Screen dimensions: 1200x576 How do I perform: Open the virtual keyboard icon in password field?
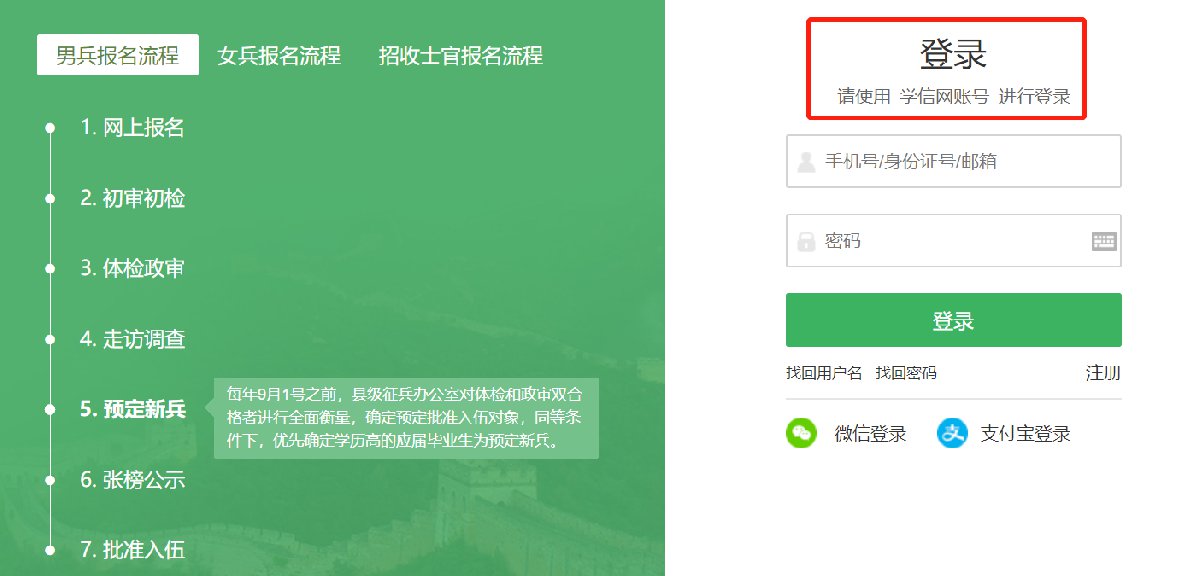coord(1103,241)
